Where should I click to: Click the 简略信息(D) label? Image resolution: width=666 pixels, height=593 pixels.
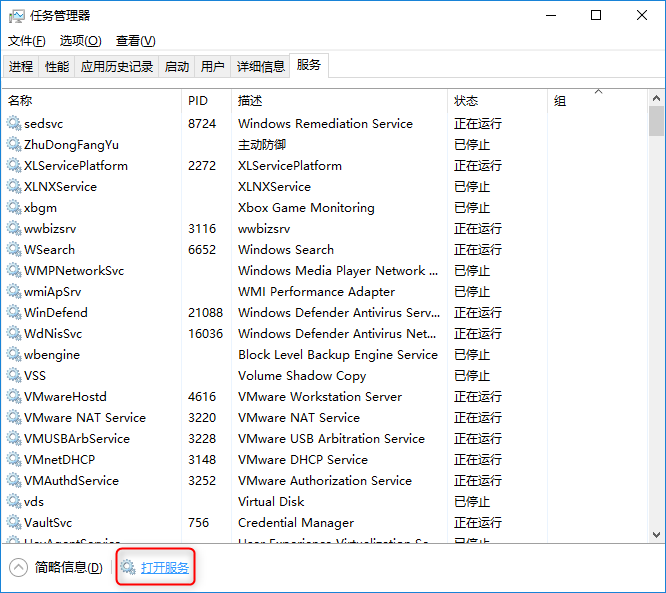coord(68,568)
